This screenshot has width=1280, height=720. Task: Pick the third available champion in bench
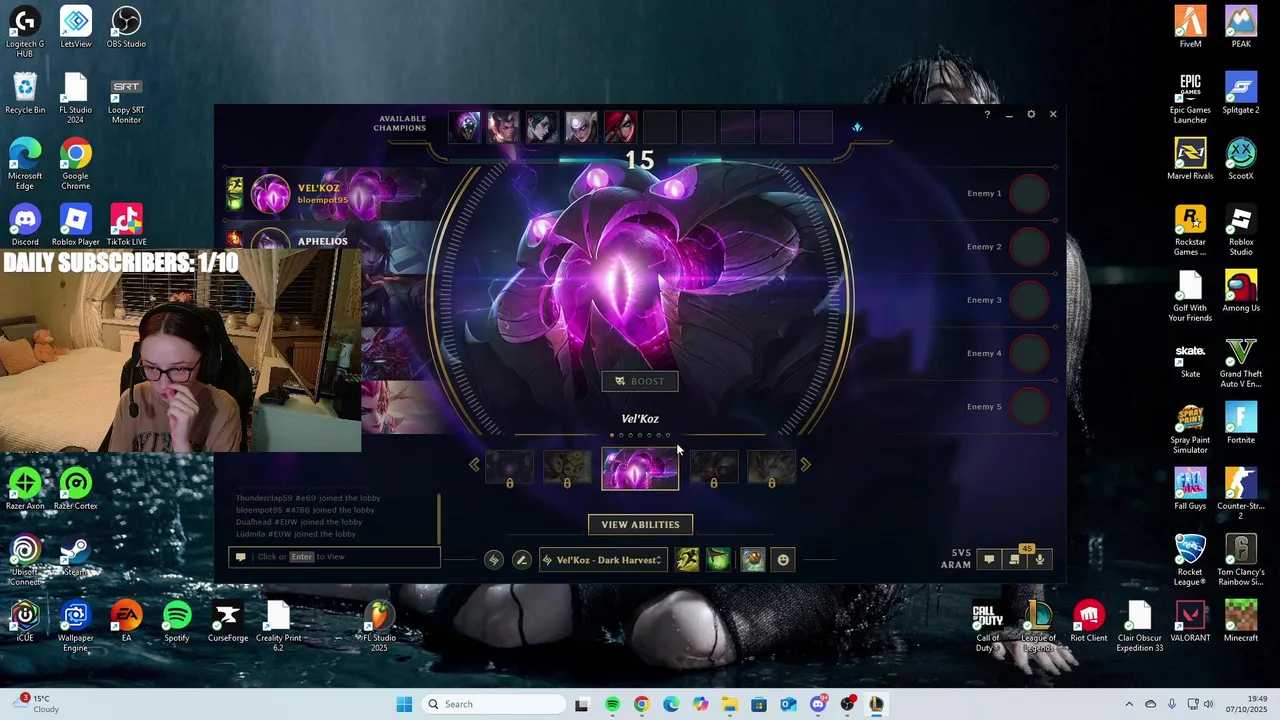(x=543, y=127)
